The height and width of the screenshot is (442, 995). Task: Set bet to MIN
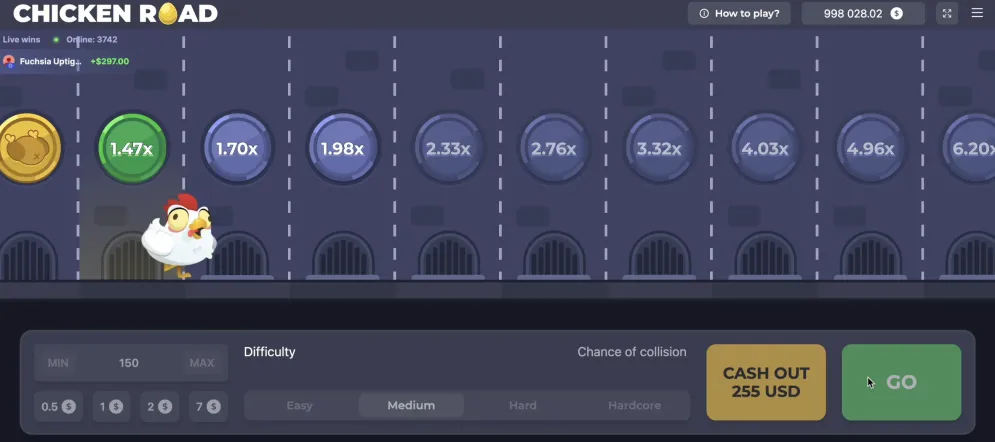tap(58, 363)
